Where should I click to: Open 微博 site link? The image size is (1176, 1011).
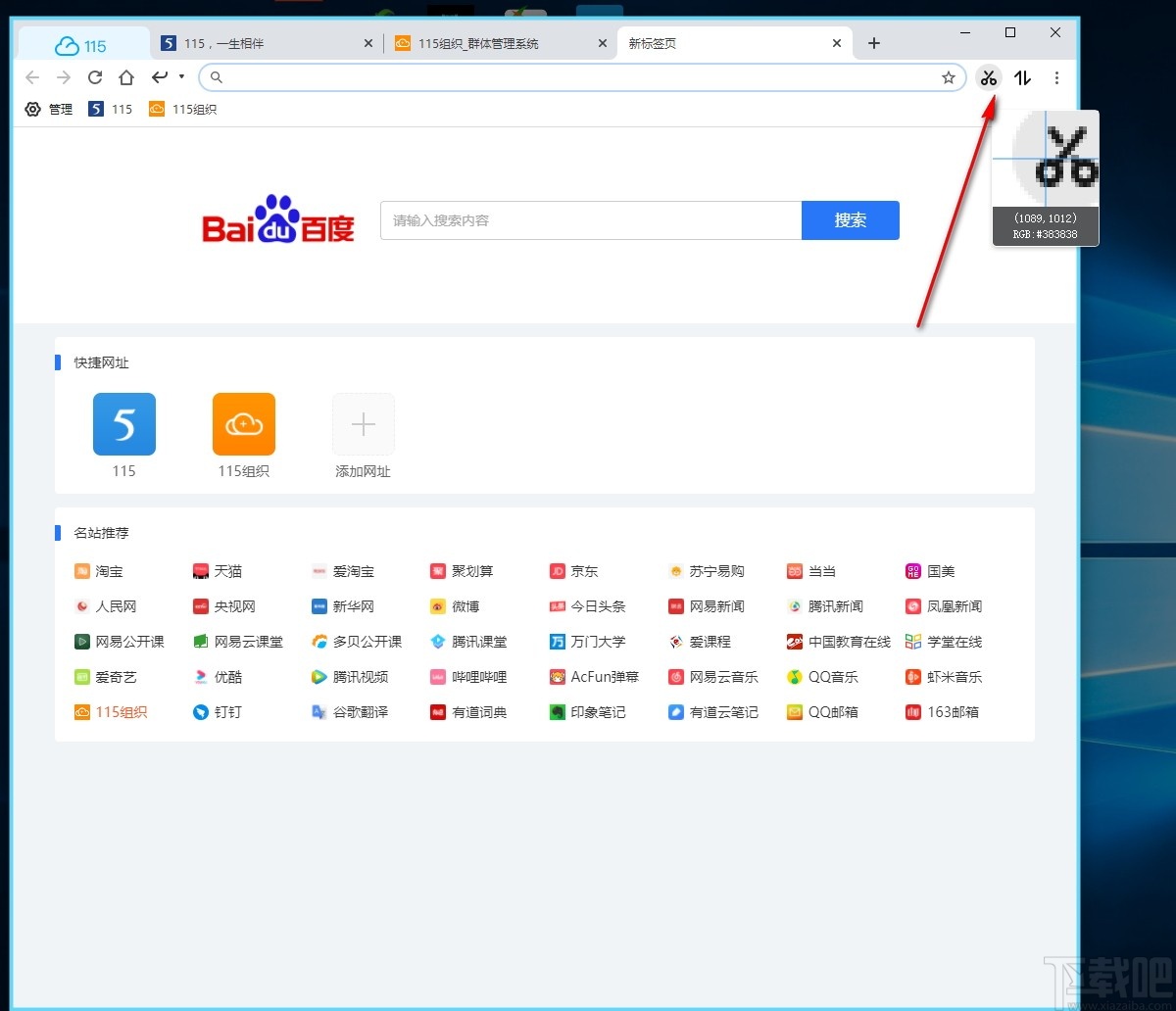[x=455, y=606]
